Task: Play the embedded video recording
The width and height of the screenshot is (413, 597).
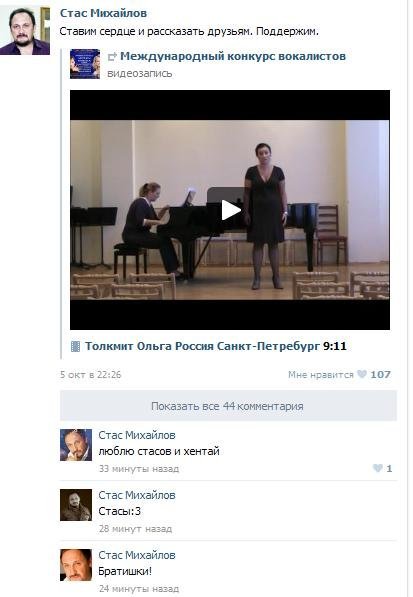Action: (x=230, y=209)
